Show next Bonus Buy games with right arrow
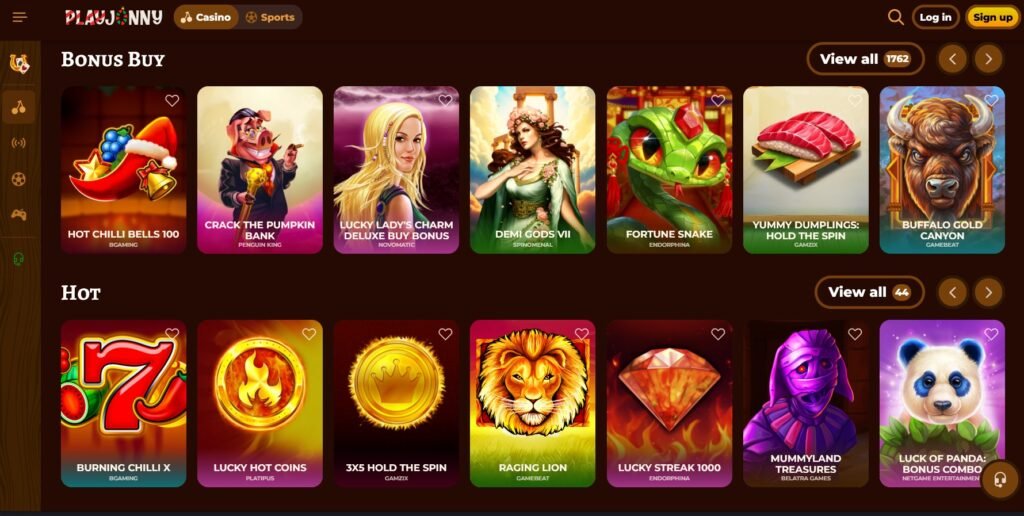 click(988, 59)
